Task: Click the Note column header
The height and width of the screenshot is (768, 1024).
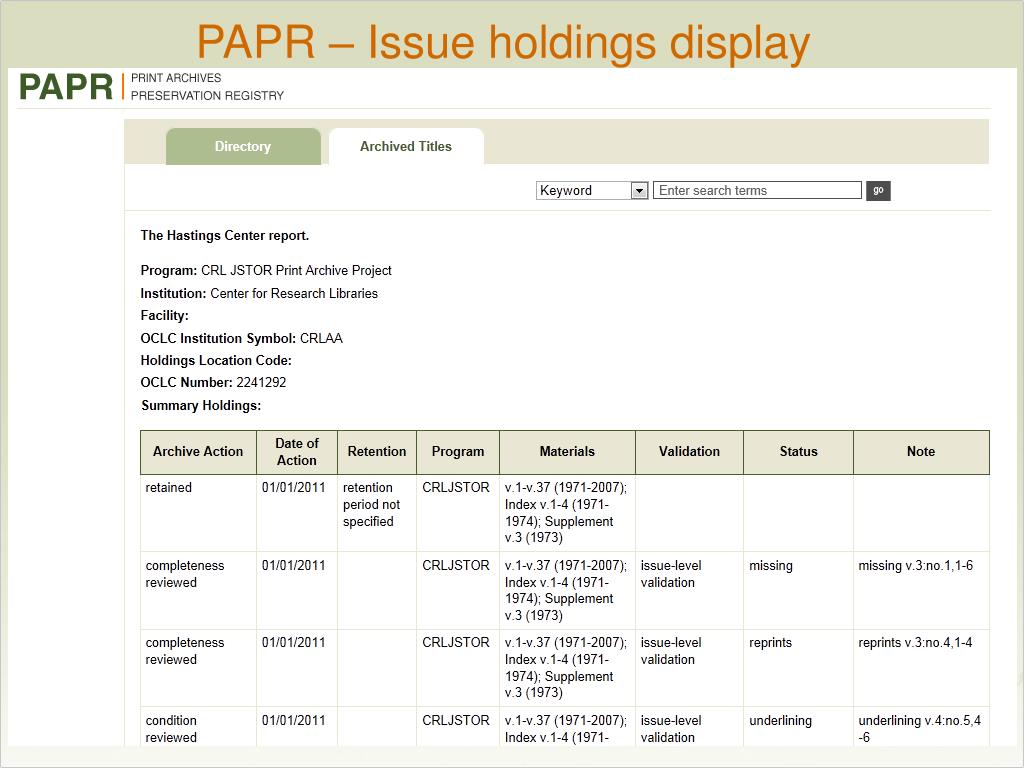Action: [x=921, y=452]
